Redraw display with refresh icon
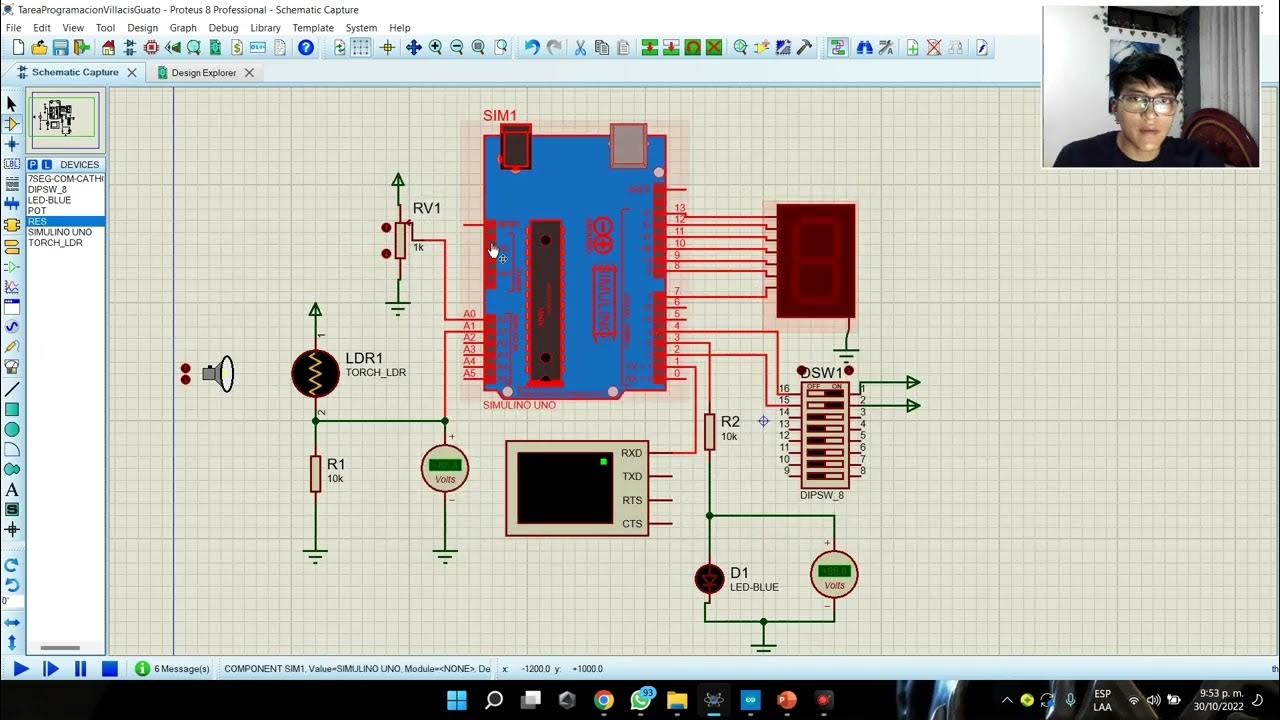 tap(340, 47)
